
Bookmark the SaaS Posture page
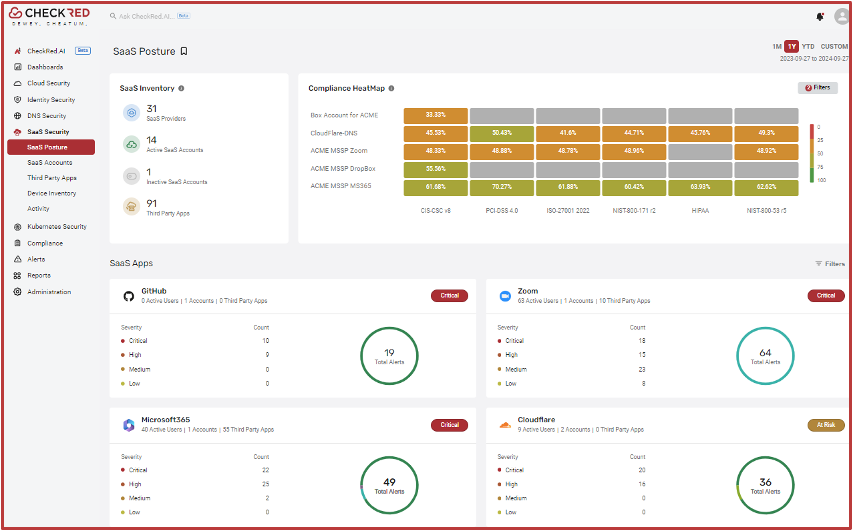pos(183,51)
